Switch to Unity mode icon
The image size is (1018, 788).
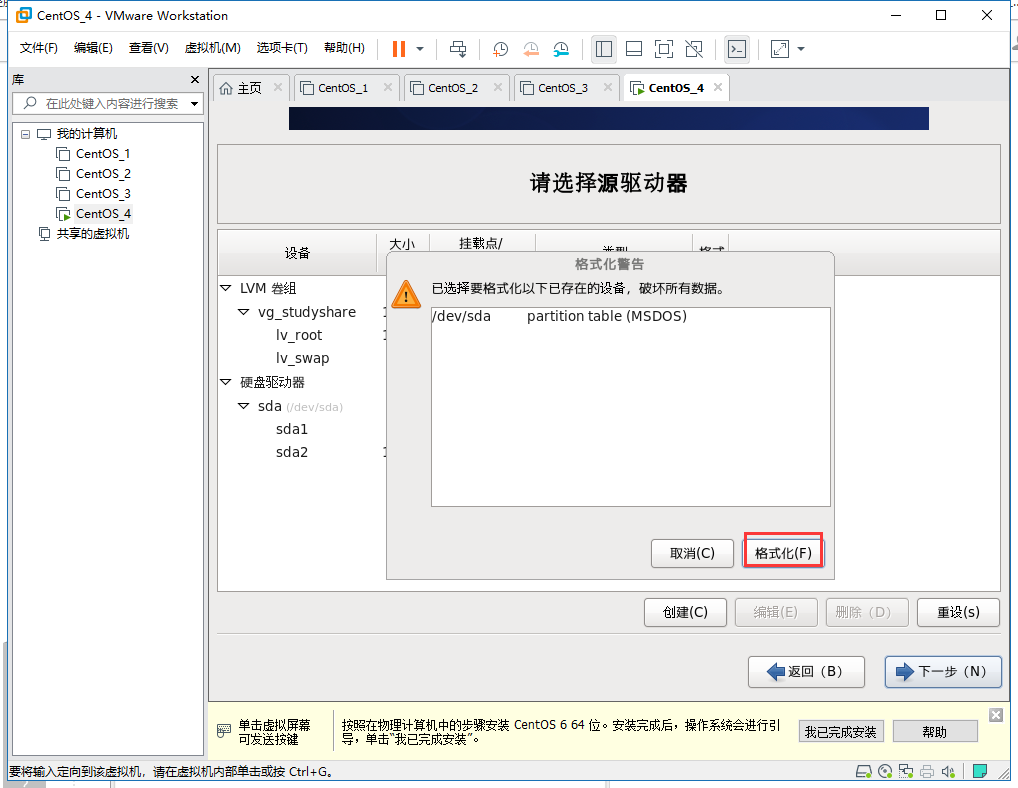[694, 49]
